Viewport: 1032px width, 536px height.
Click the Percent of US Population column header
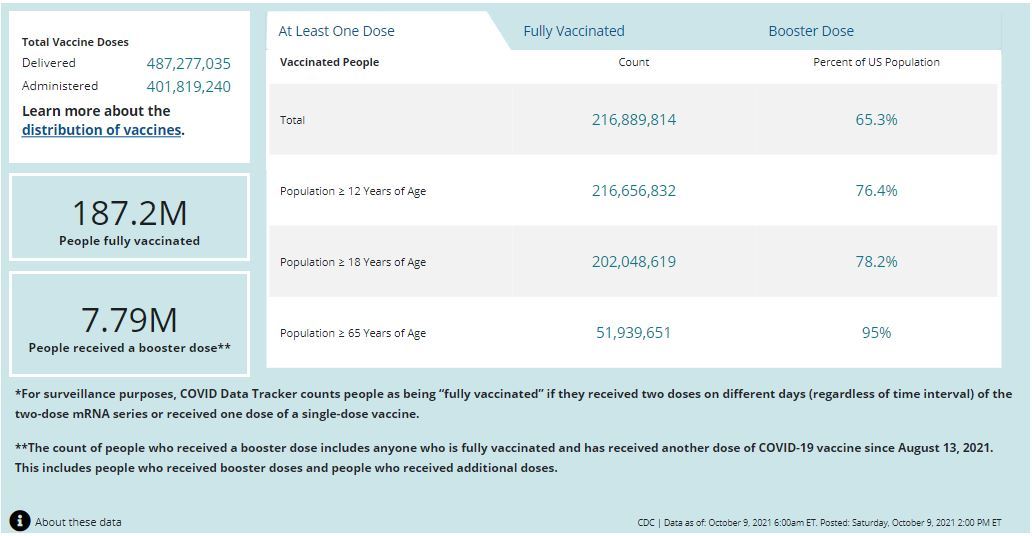coord(876,62)
